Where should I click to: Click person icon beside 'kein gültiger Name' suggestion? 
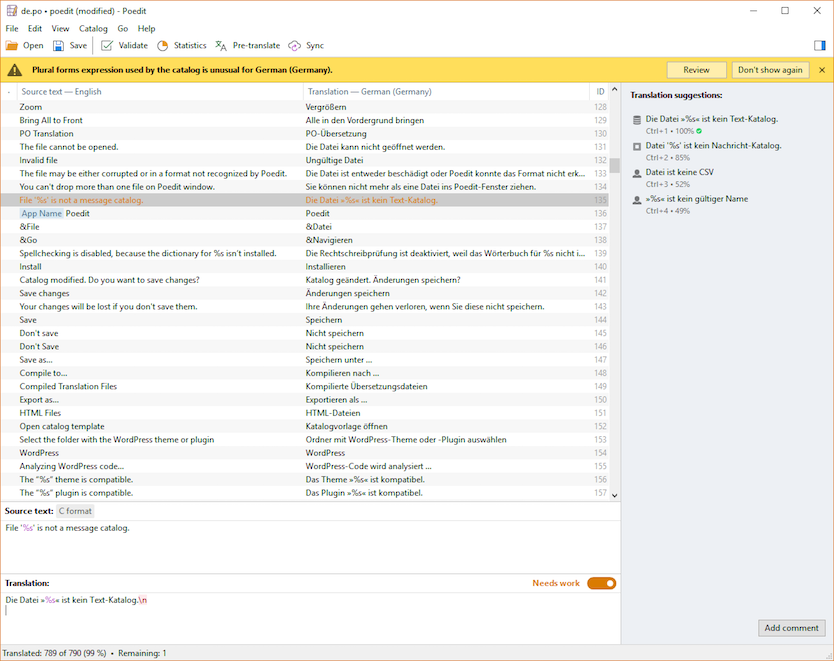637,200
